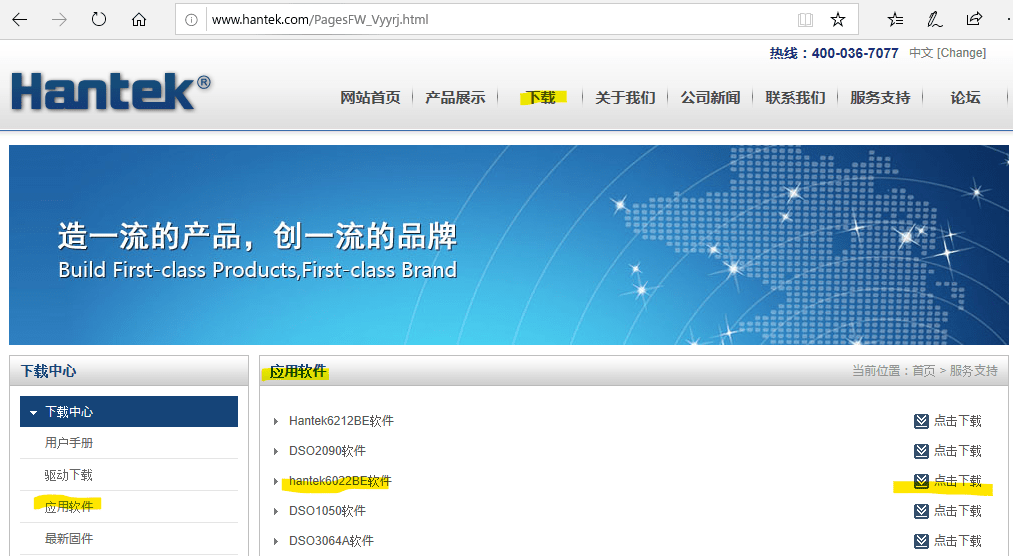Click the blue banner image
Screen dimensions: 1013x556
pyautogui.click(x=508, y=245)
